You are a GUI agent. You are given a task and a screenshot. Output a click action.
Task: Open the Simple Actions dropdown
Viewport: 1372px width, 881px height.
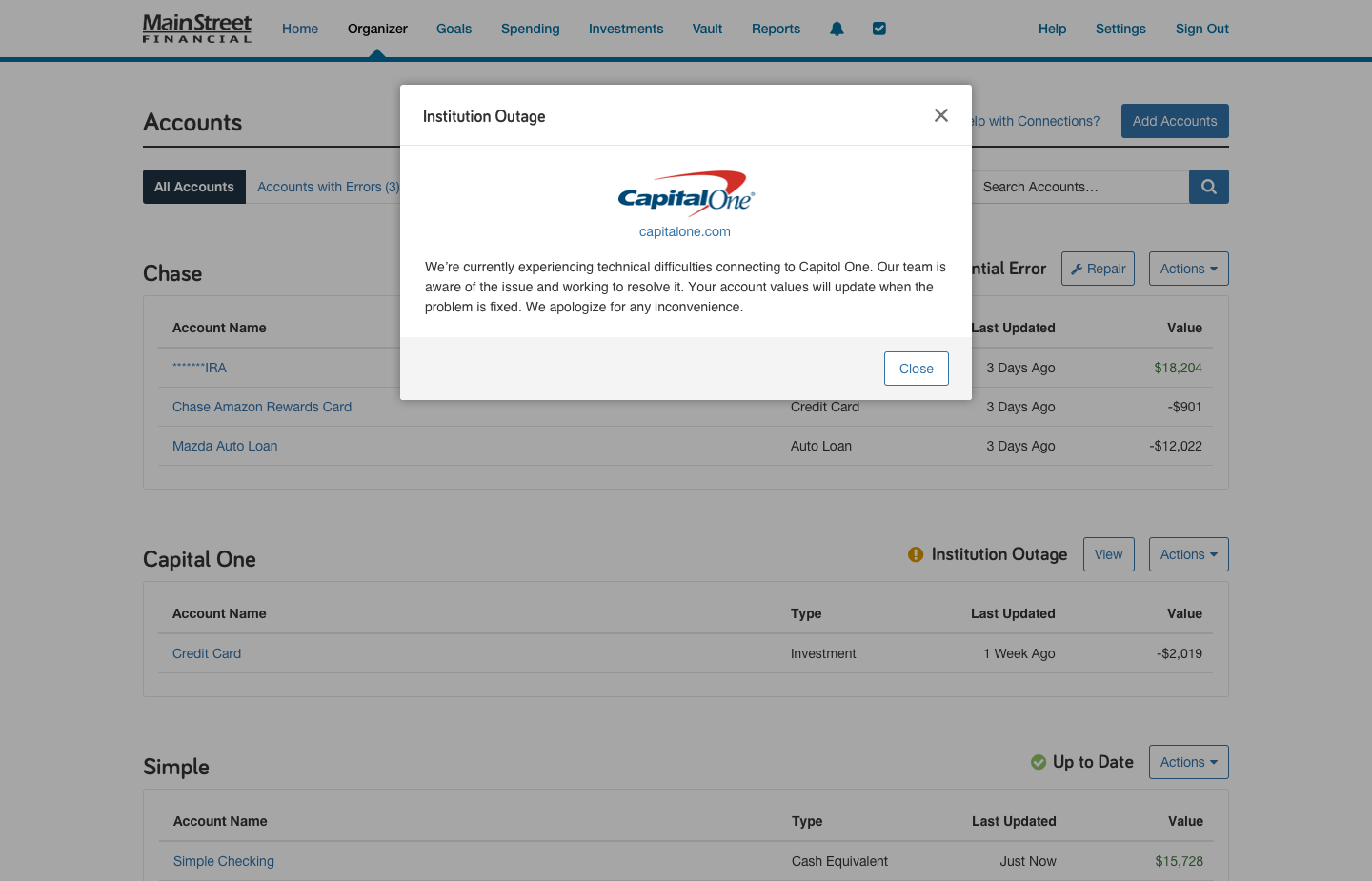pos(1189,762)
